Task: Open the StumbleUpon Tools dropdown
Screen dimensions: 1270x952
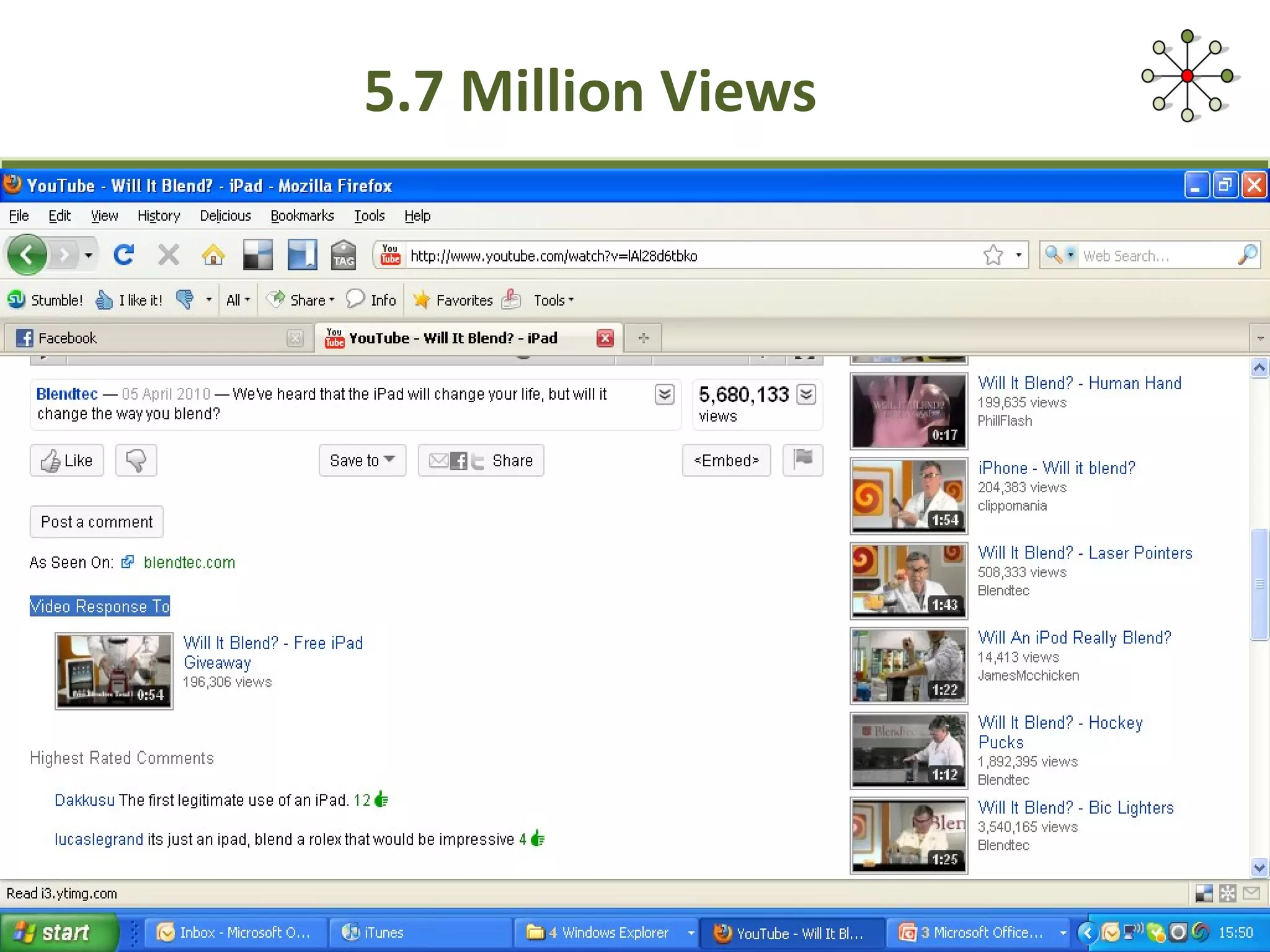Action: [x=554, y=300]
